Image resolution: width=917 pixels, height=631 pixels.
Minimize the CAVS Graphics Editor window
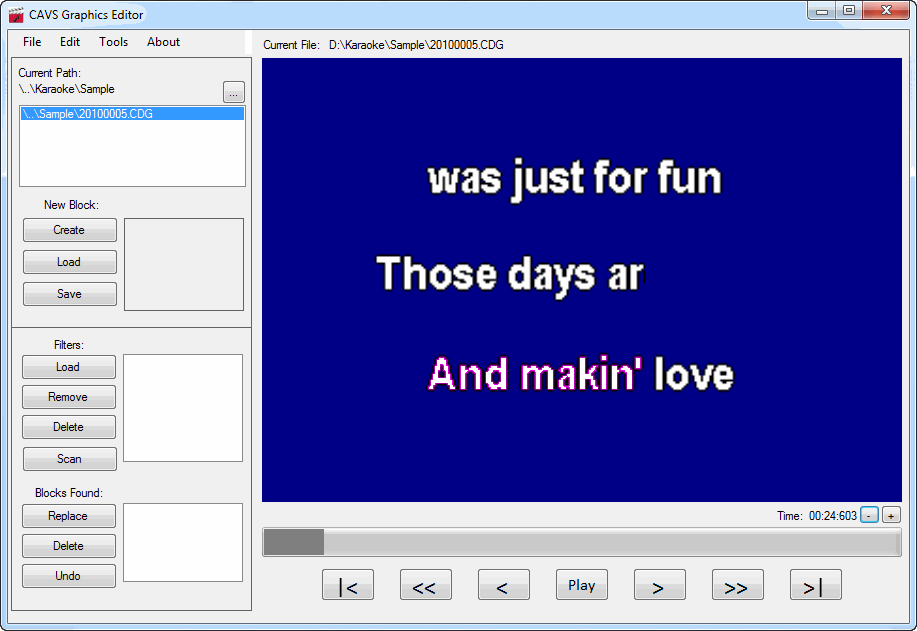point(822,11)
